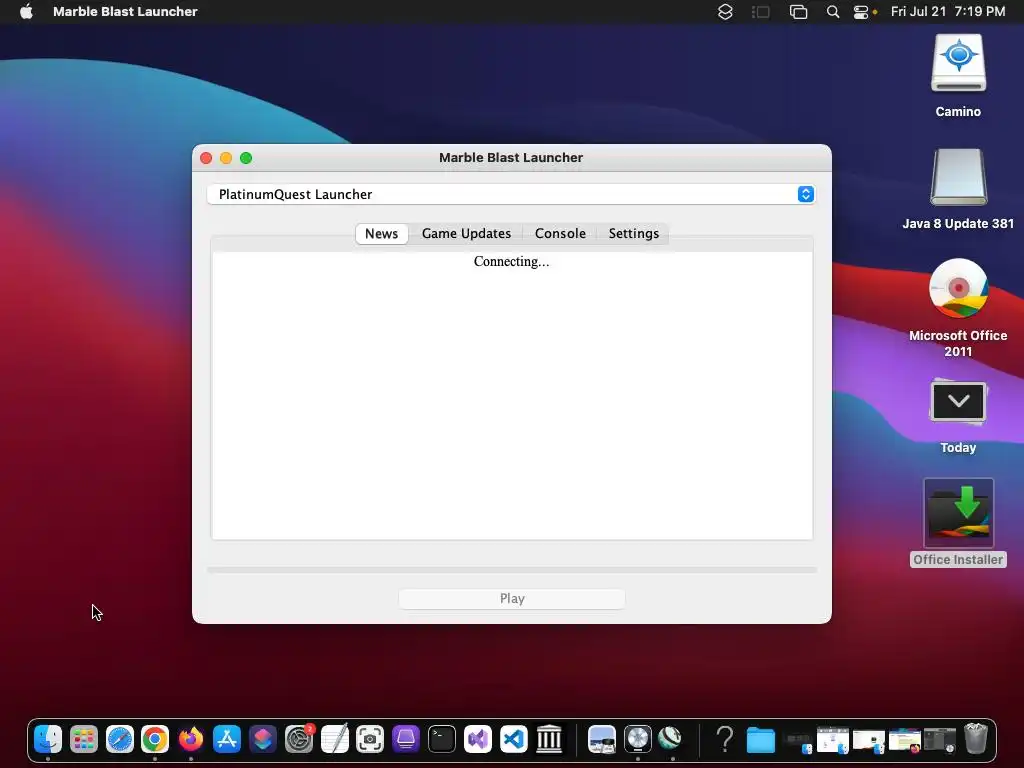The height and width of the screenshot is (768, 1024).
Task: Click the Play button
Action: tap(512, 598)
